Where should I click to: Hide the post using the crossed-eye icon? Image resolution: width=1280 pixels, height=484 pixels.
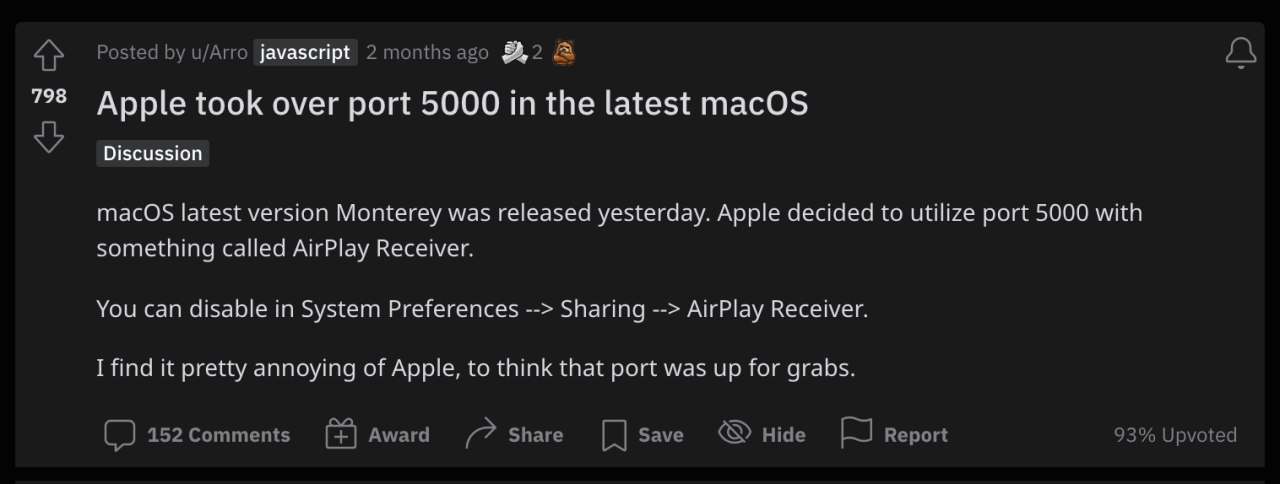pos(734,433)
